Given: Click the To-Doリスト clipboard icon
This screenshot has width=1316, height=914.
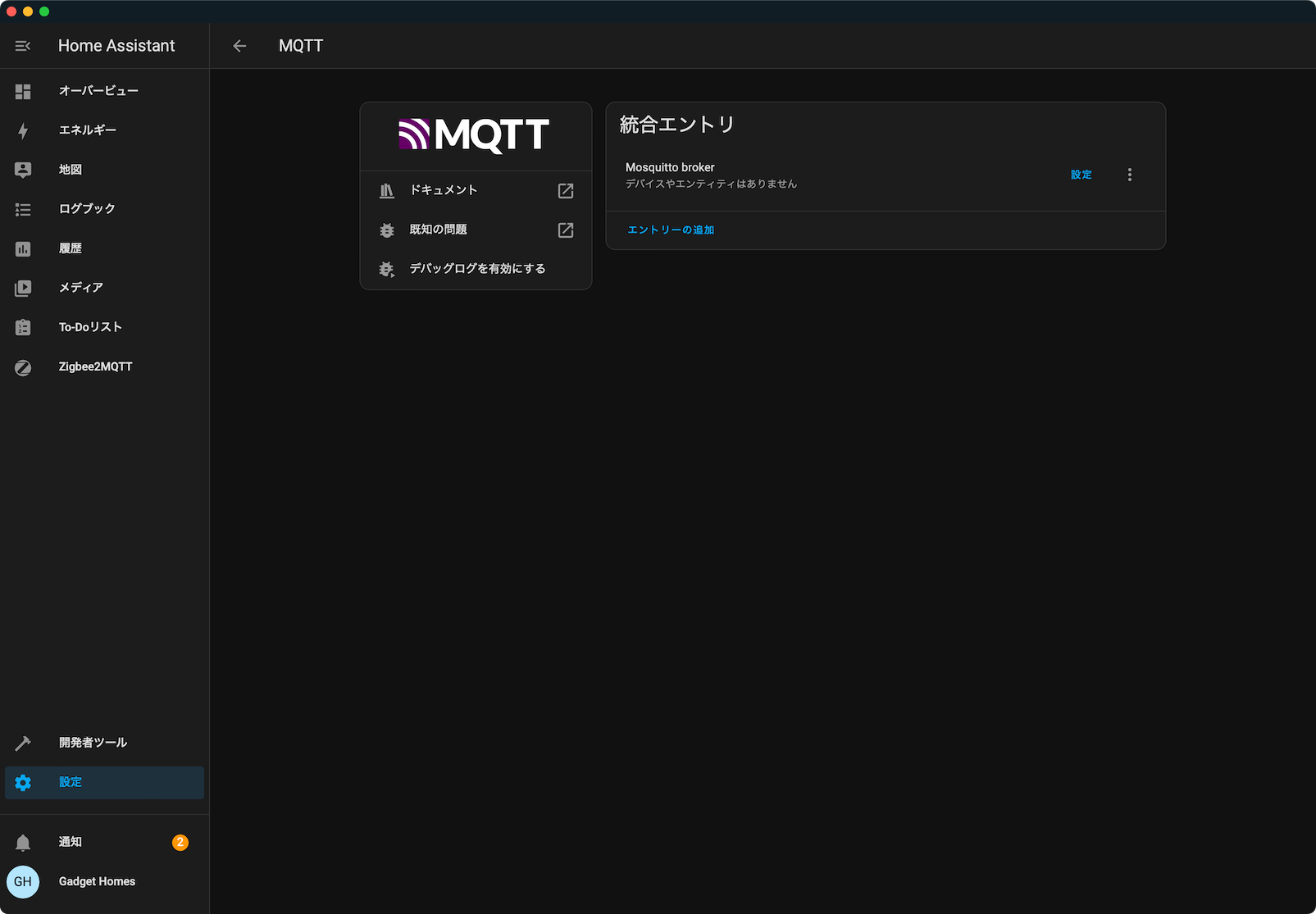Looking at the screenshot, I should point(23,327).
